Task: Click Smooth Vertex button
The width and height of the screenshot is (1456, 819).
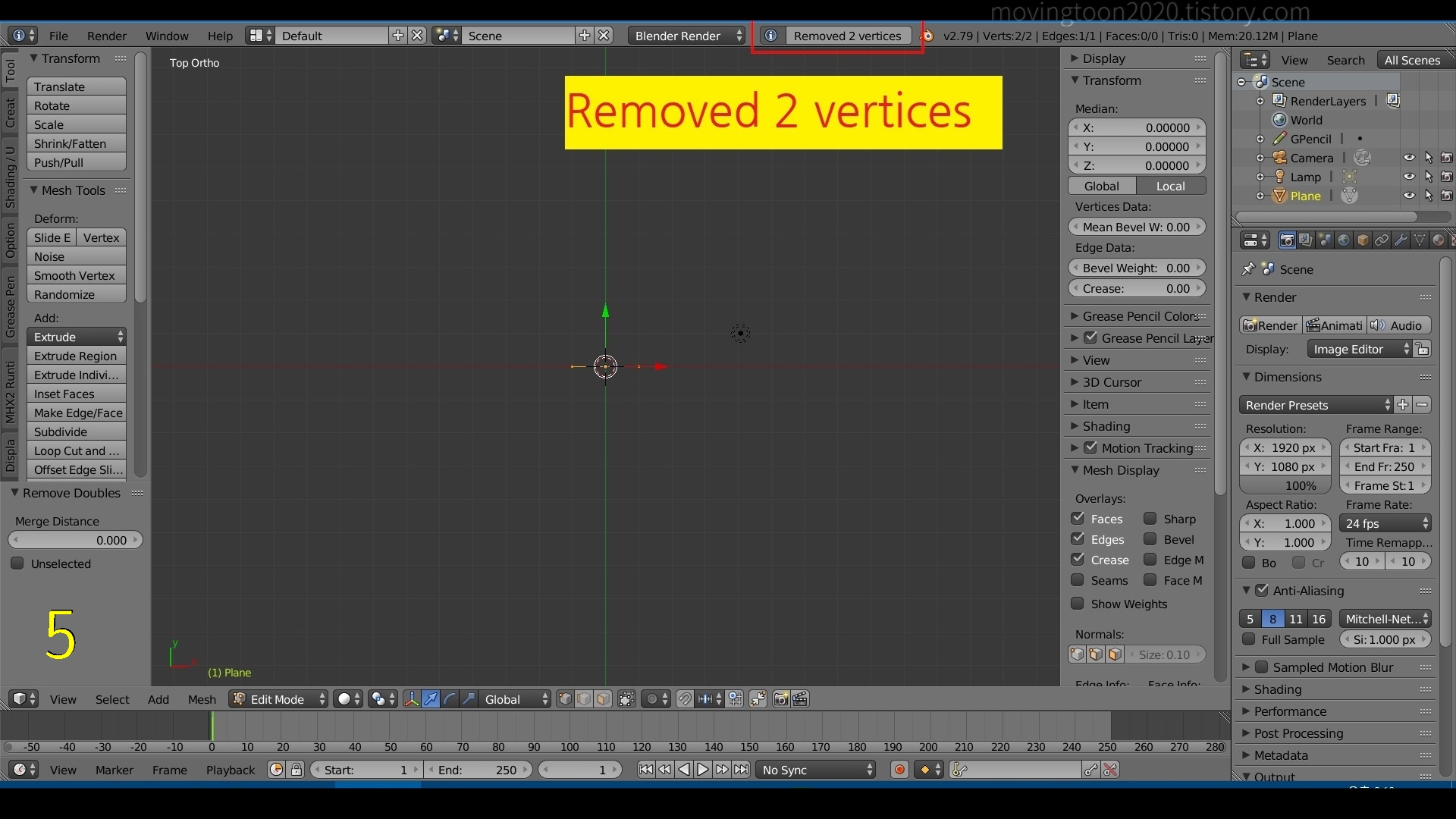Action: (77, 275)
